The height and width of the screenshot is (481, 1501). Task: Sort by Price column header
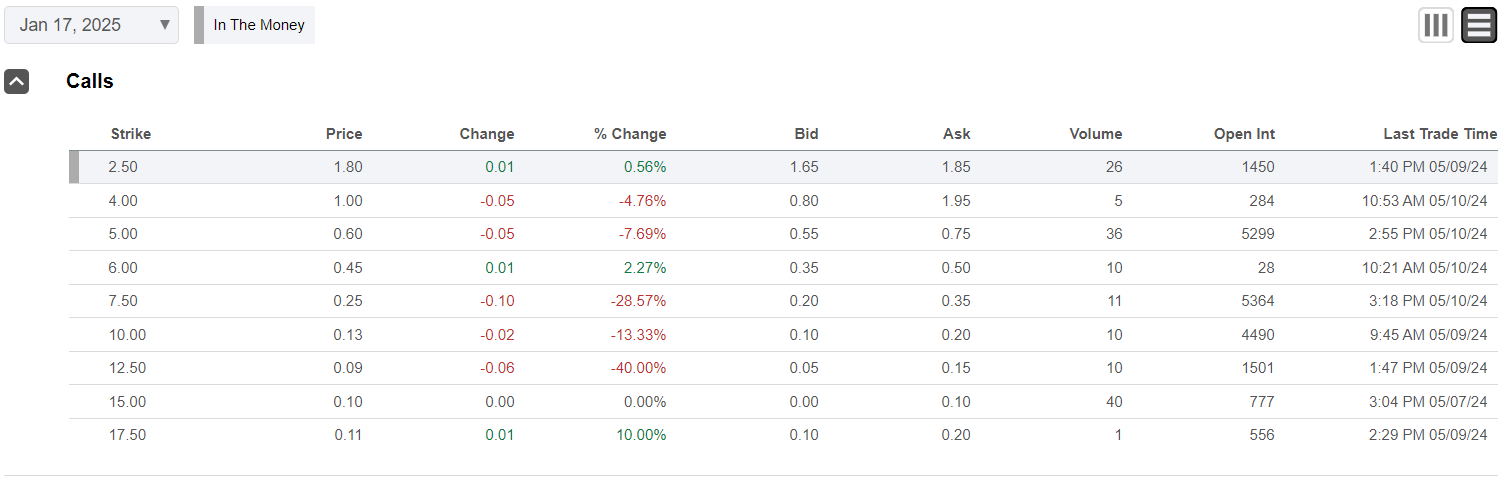344,134
